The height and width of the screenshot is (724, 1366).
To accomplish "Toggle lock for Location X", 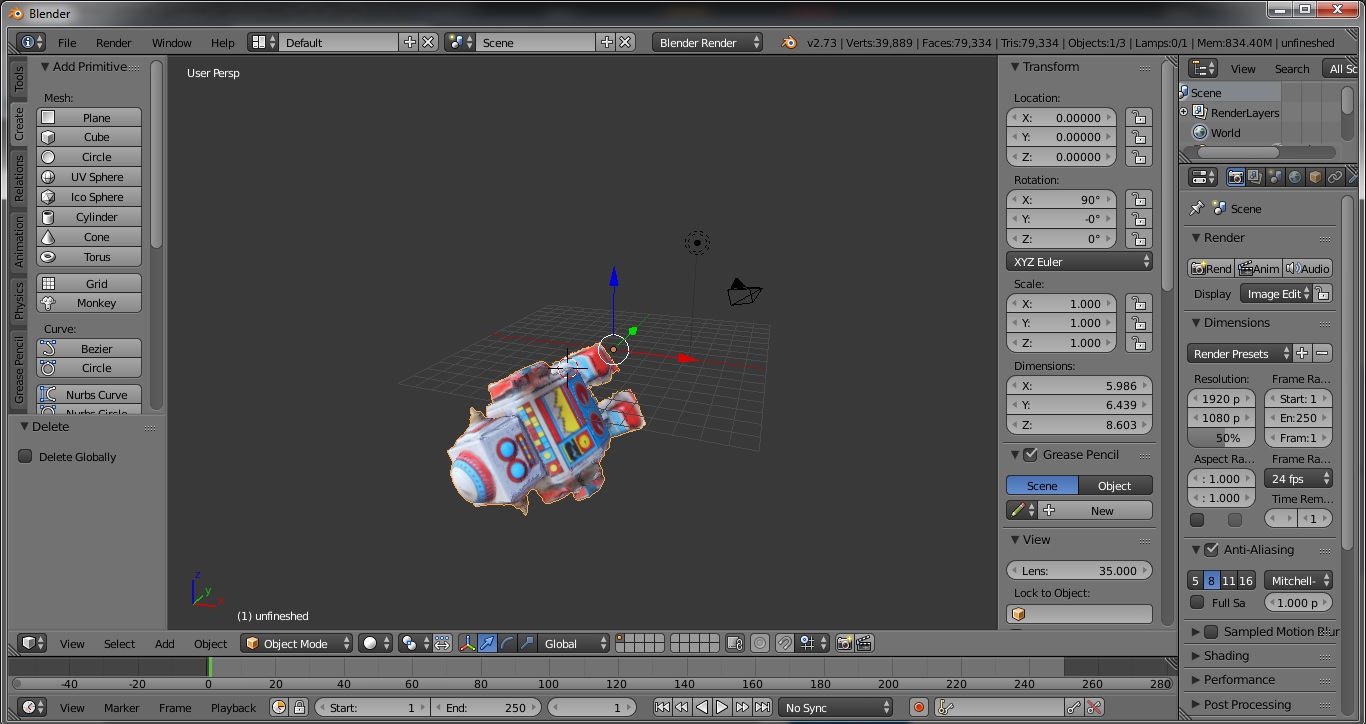I will coord(1138,118).
